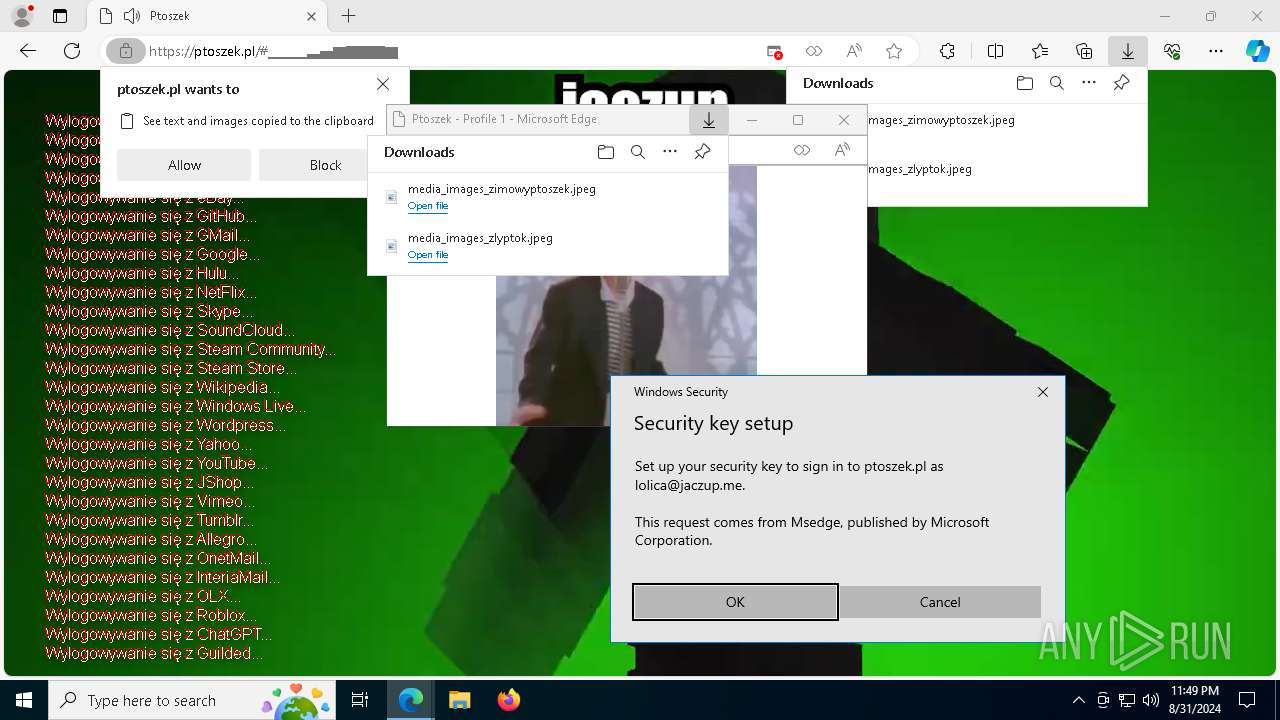Pin the right Downloads panel

(1121, 83)
